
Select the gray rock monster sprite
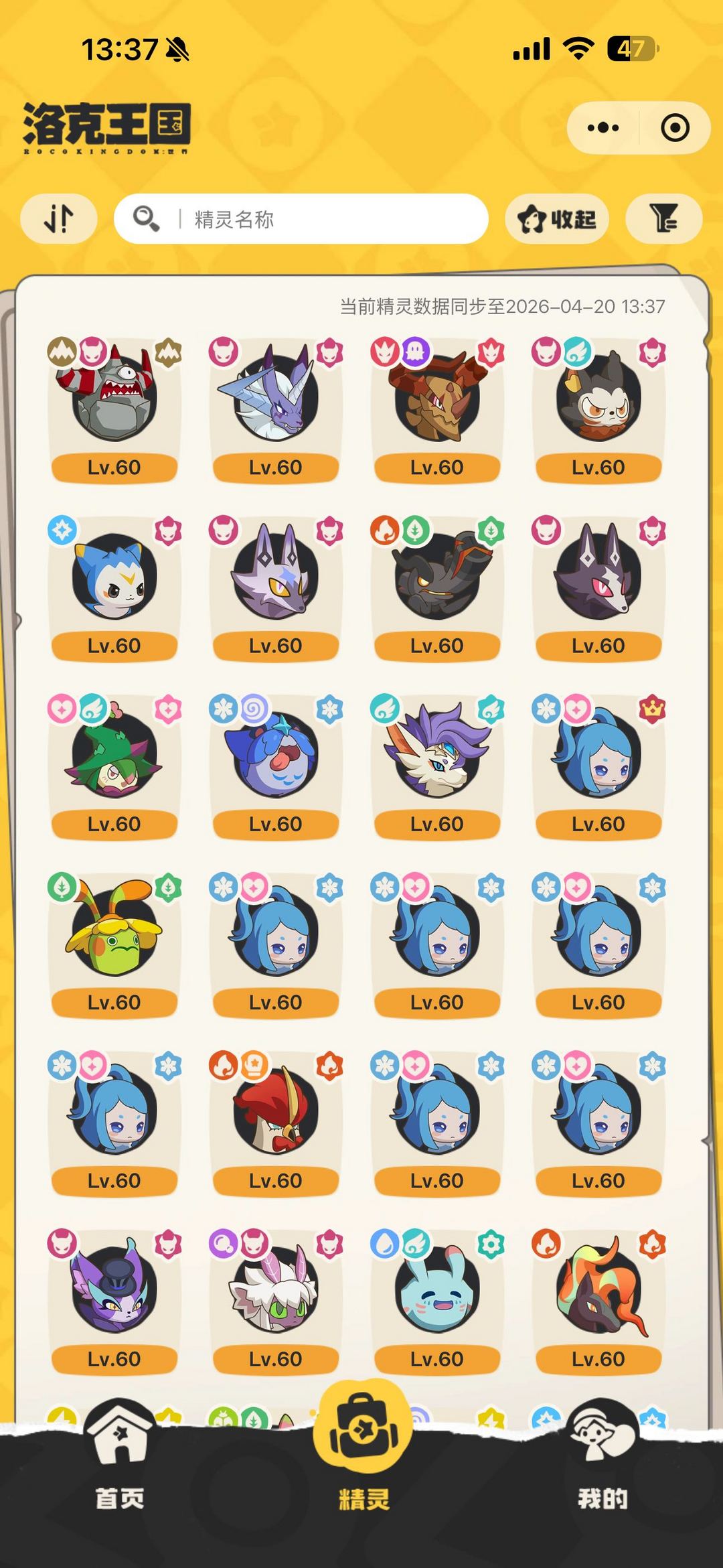(x=114, y=409)
